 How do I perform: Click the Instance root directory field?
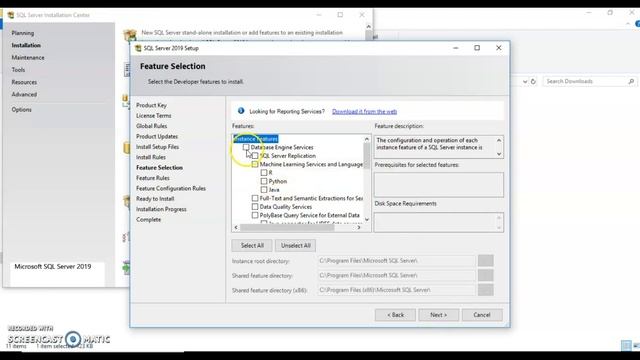[397, 261]
